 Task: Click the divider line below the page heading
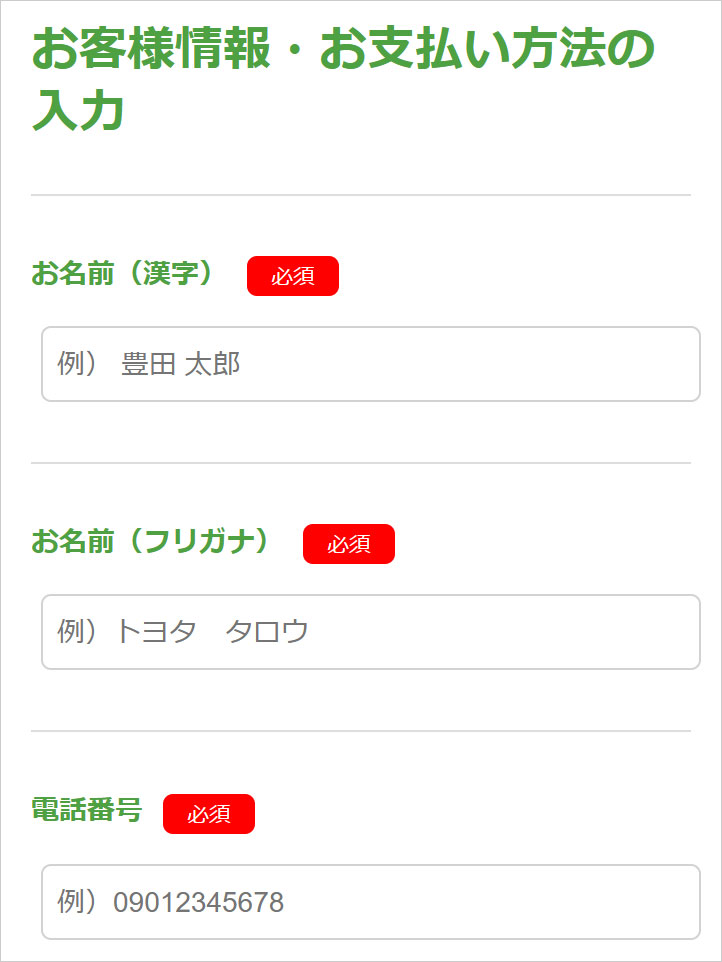point(361,194)
